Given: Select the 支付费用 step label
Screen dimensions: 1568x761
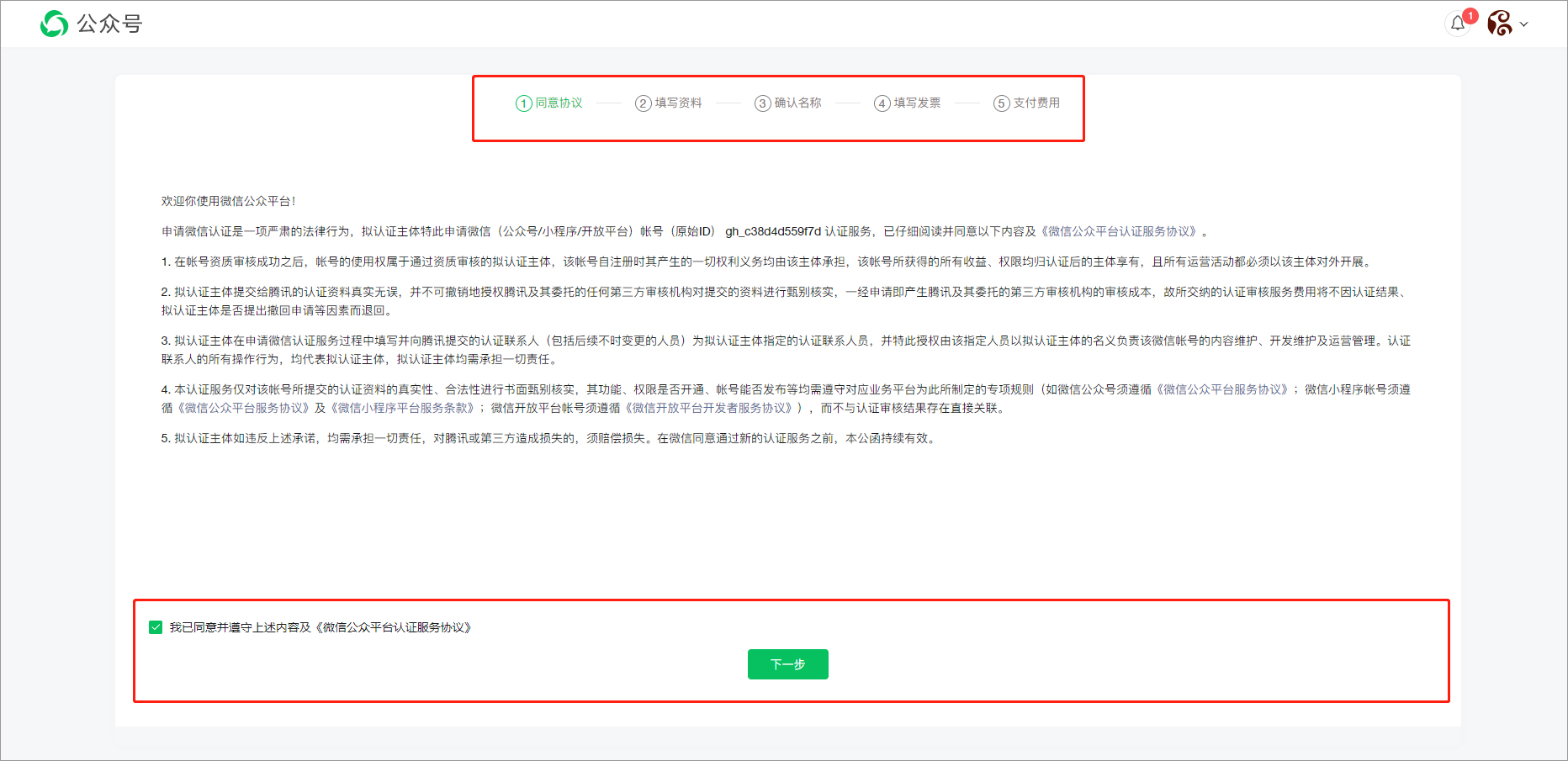Looking at the screenshot, I should point(1037,103).
